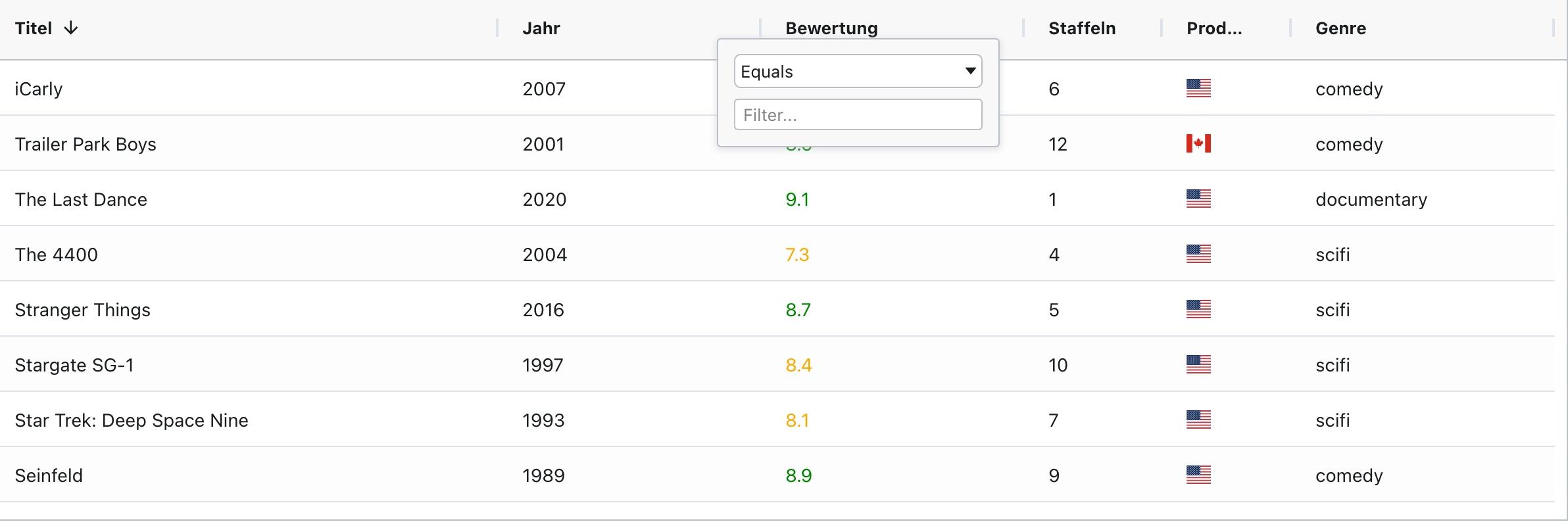1568x526 pixels.
Task: Sort by the Jahr column header
Action: point(541,28)
